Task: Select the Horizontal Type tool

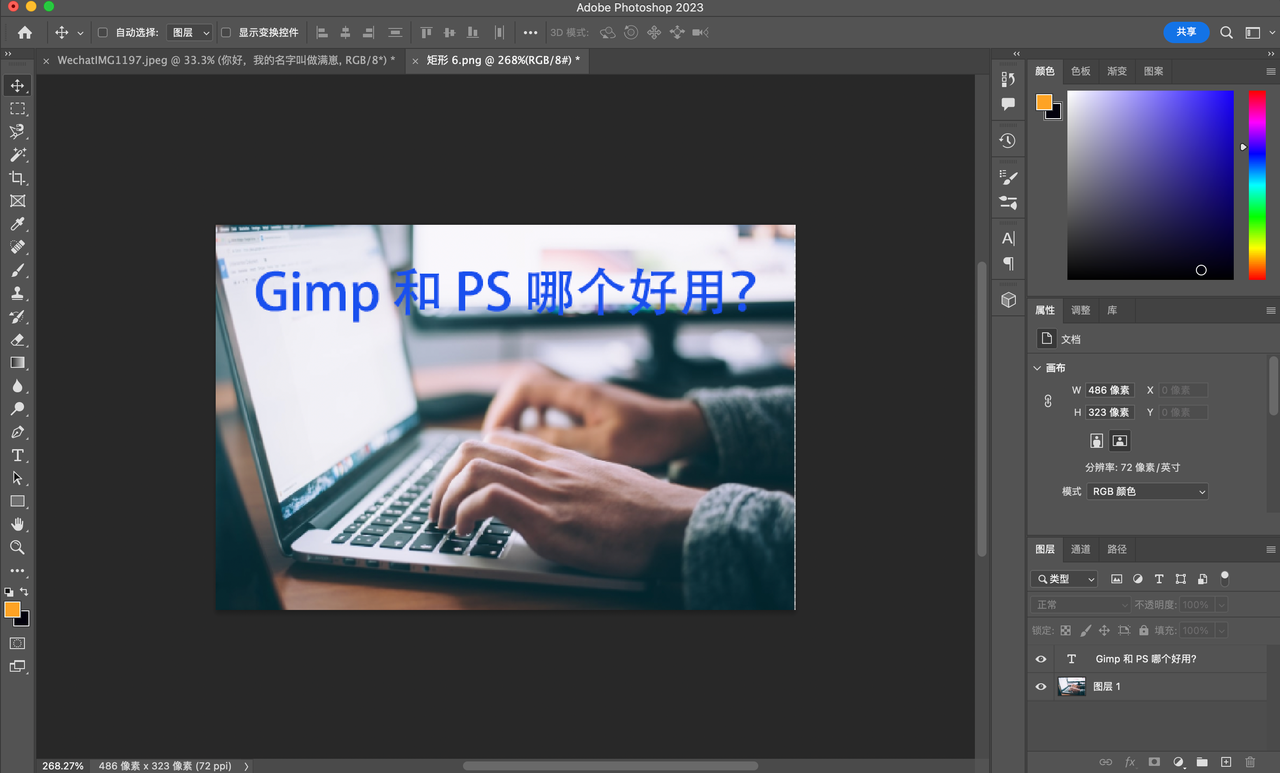Action: coord(17,455)
